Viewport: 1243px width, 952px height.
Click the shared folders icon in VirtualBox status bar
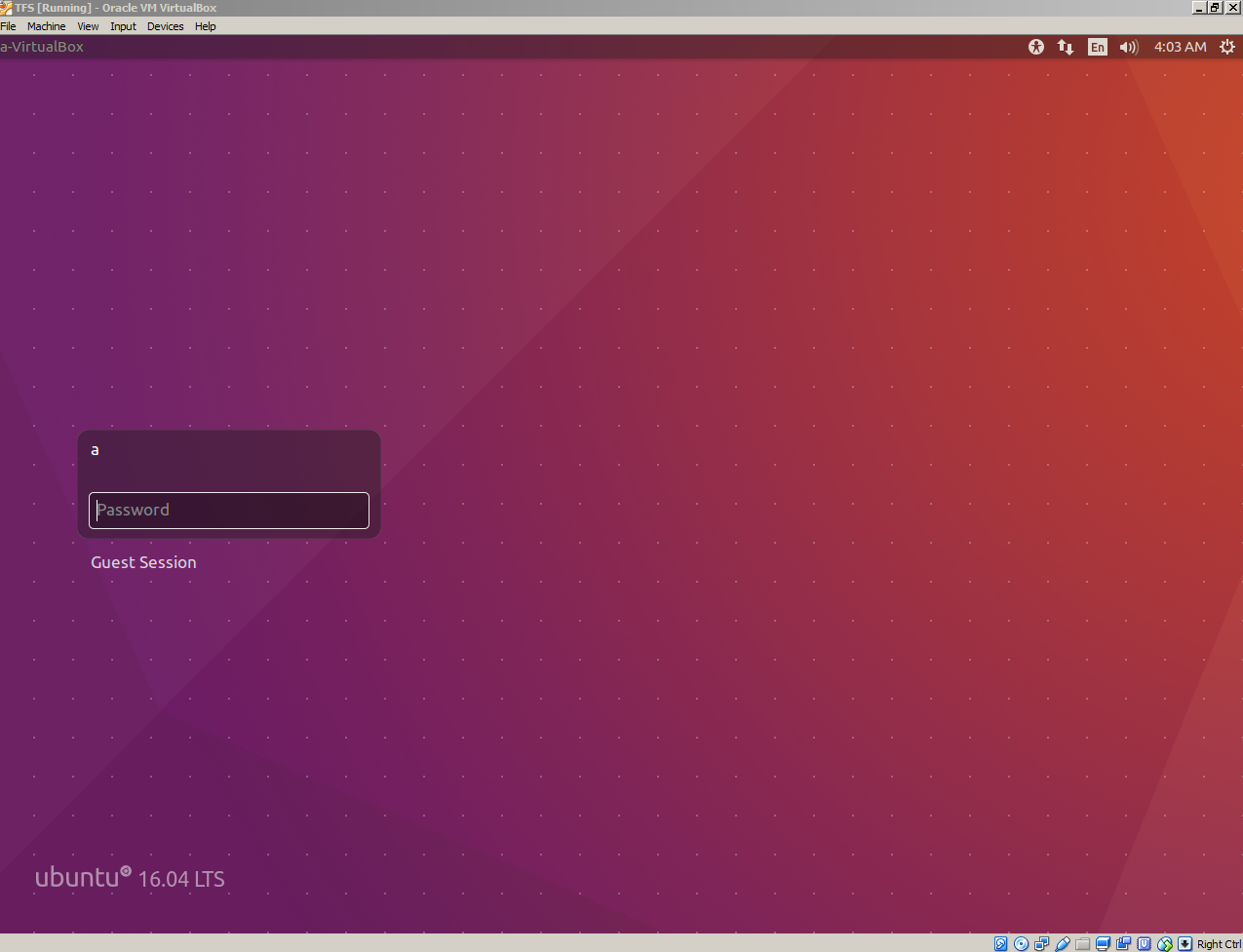(1083, 943)
